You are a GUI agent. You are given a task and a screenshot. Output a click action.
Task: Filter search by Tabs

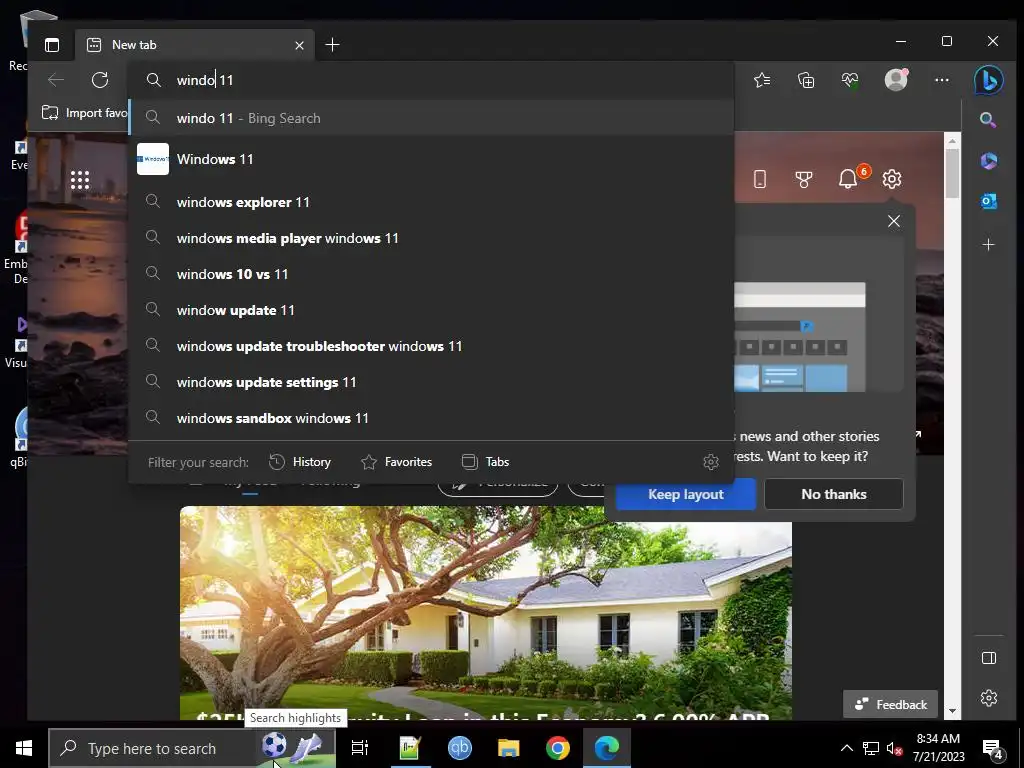pos(485,462)
